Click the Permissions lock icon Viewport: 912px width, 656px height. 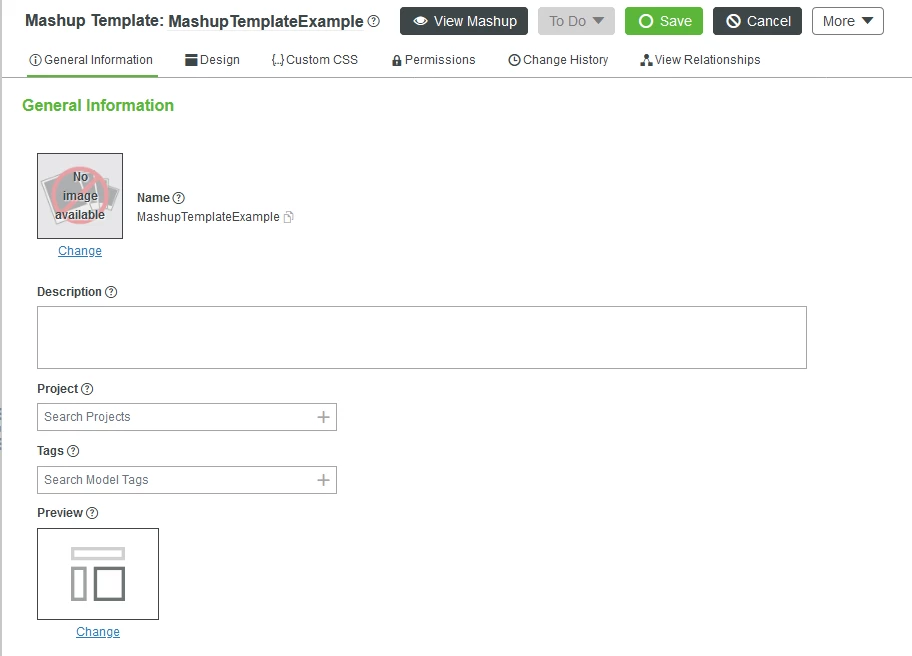pyautogui.click(x=397, y=59)
